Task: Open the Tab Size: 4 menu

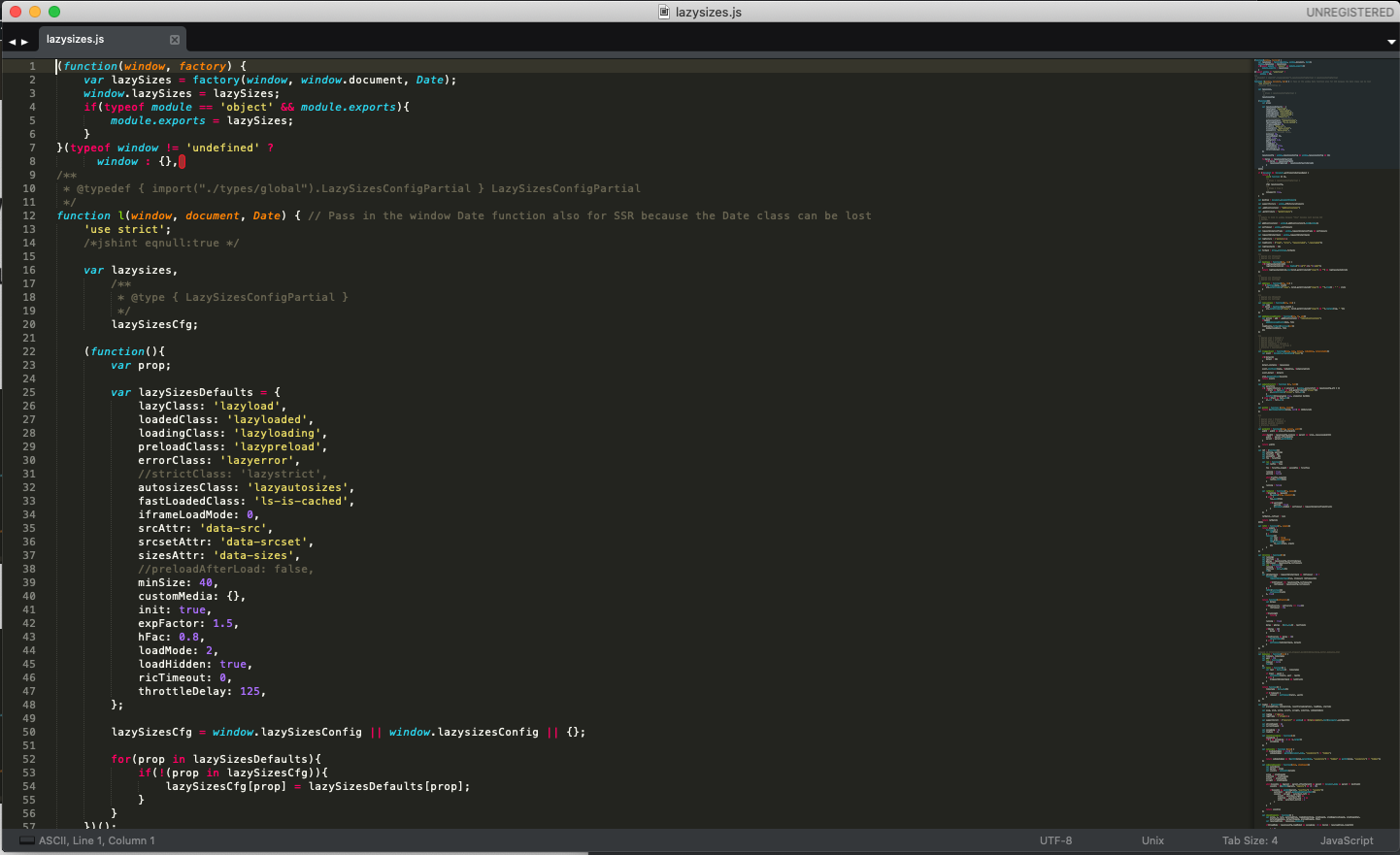Action: click(x=1250, y=840)
